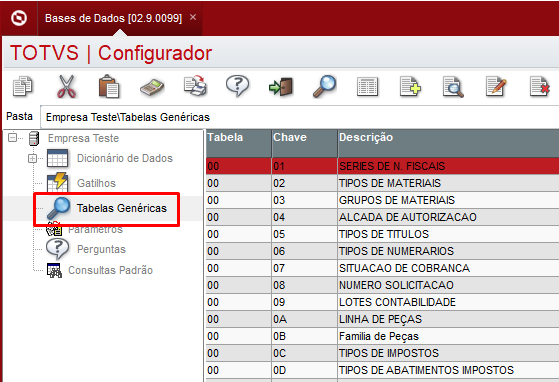
Task: Click the view record document icon
Action: tap(453, 87)
